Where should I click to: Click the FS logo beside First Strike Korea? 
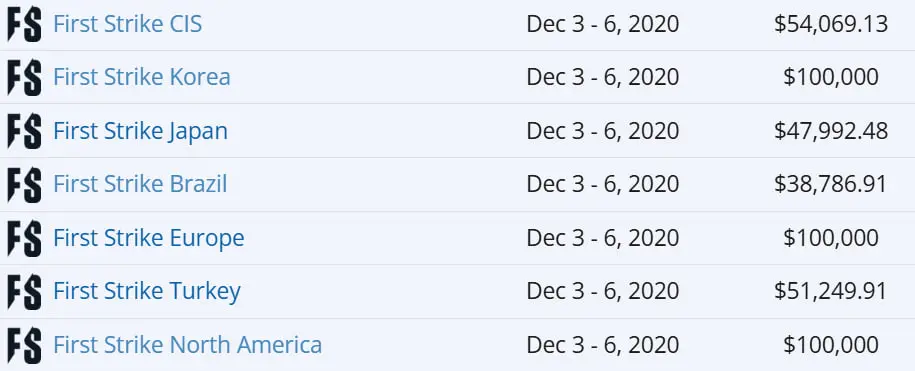click(24, 78)
